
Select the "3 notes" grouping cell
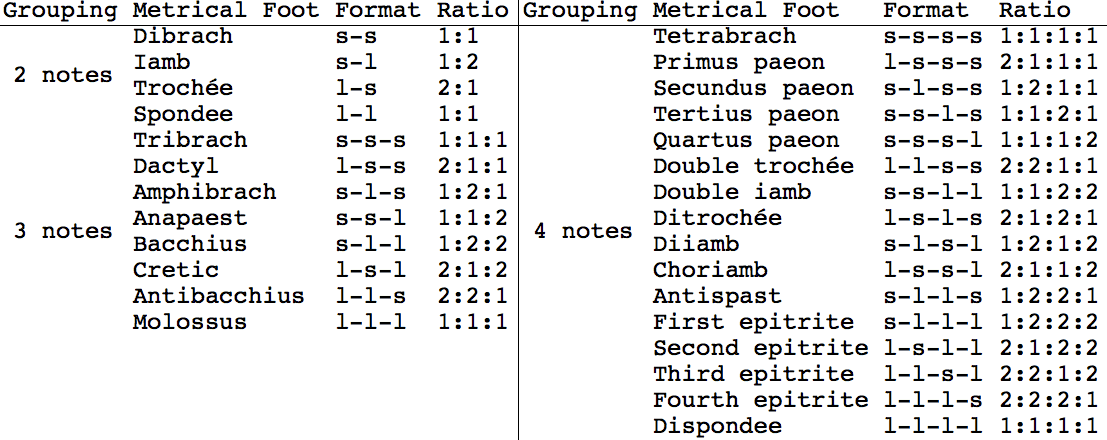63,232
